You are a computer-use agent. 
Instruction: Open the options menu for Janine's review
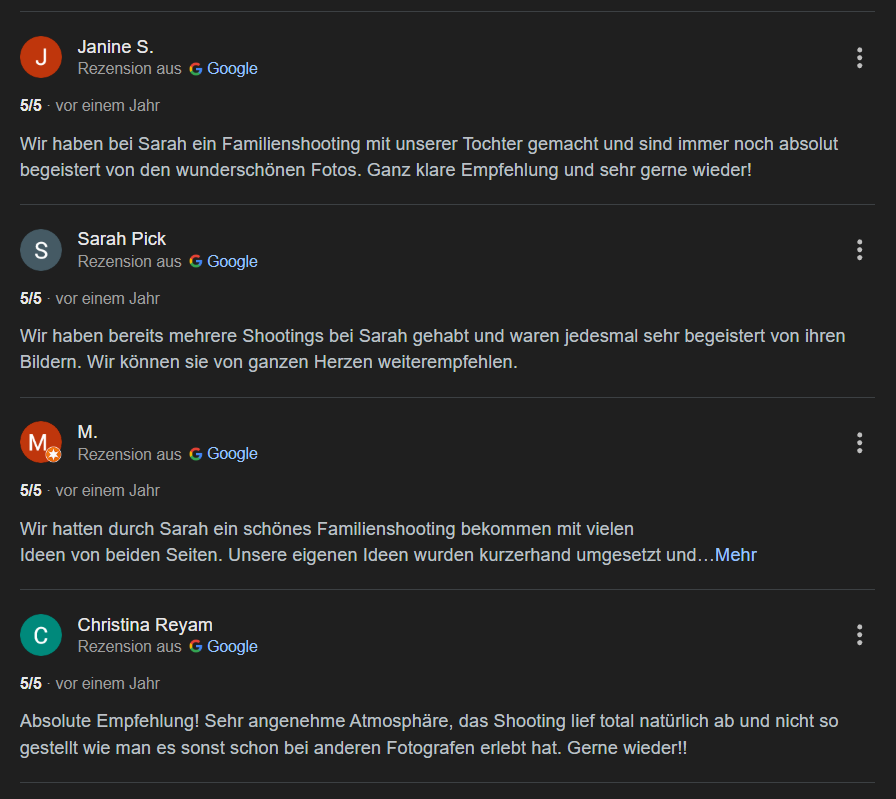(859, 58)
